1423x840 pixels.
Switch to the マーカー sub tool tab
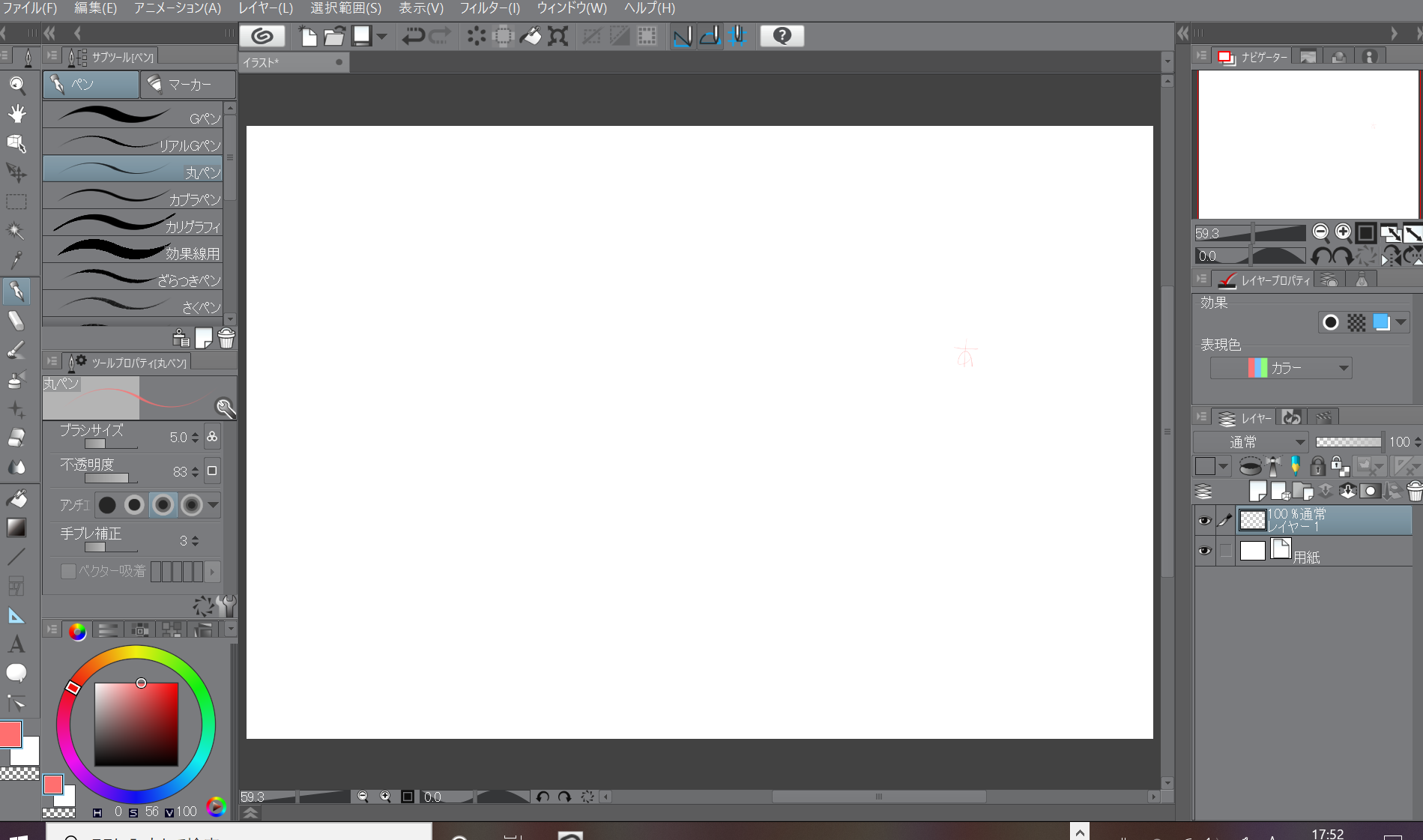pos(187,85)
